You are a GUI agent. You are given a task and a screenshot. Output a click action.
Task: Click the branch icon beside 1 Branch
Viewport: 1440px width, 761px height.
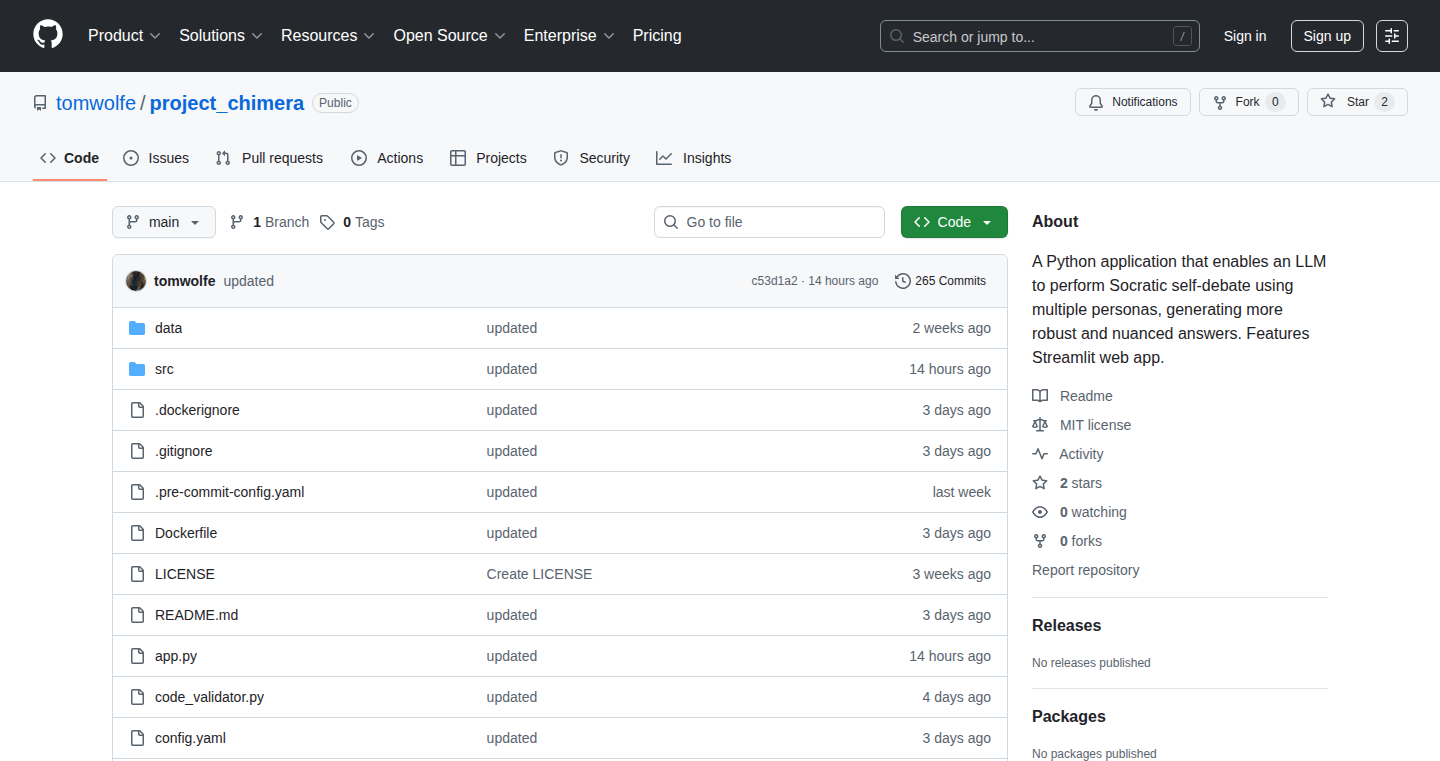(x=237, y=222)
